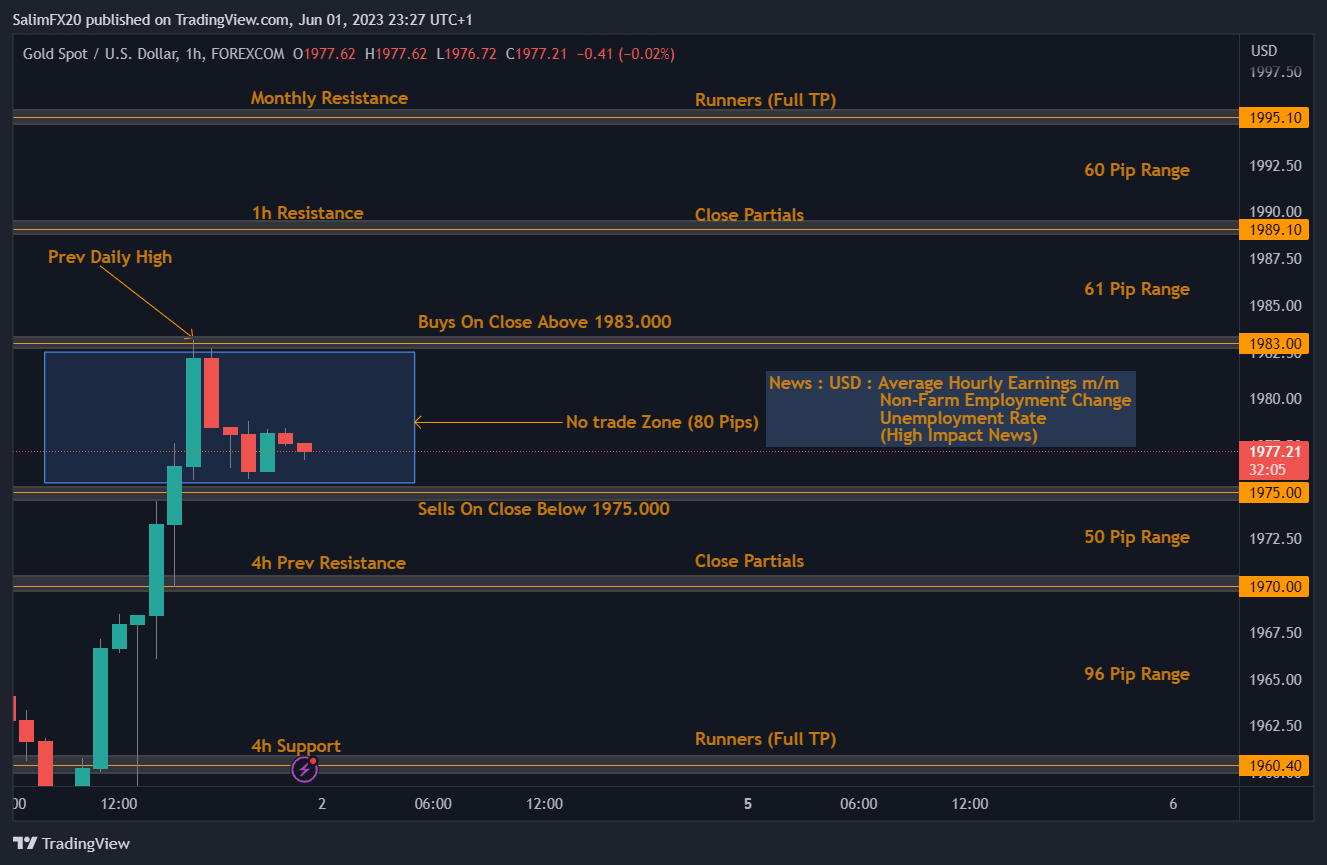Click the News USD Non-Farm annotation box
Viewport: 1327px width, 865px height.
(950, 409)
